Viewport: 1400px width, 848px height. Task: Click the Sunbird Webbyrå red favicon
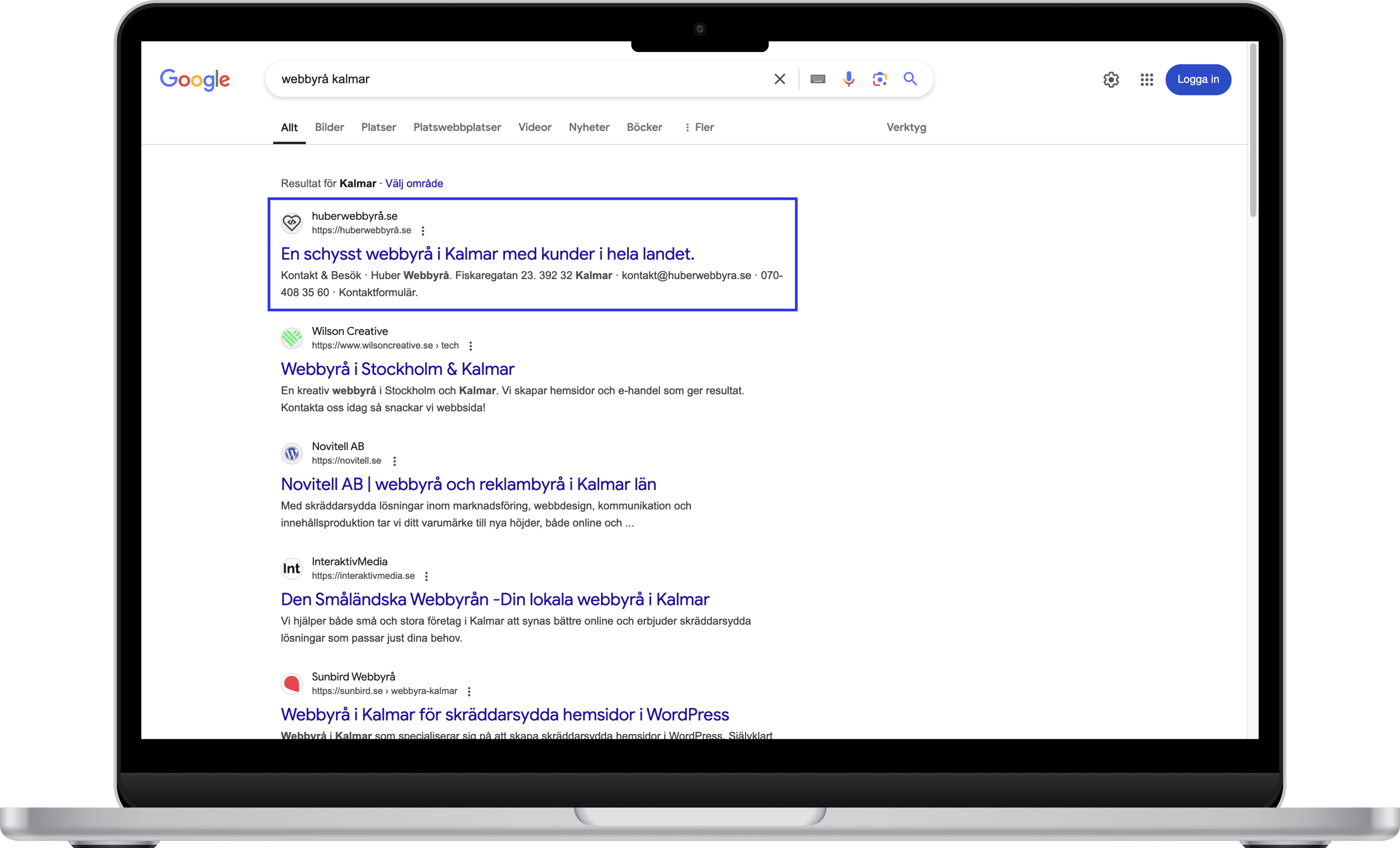point(292,684)
